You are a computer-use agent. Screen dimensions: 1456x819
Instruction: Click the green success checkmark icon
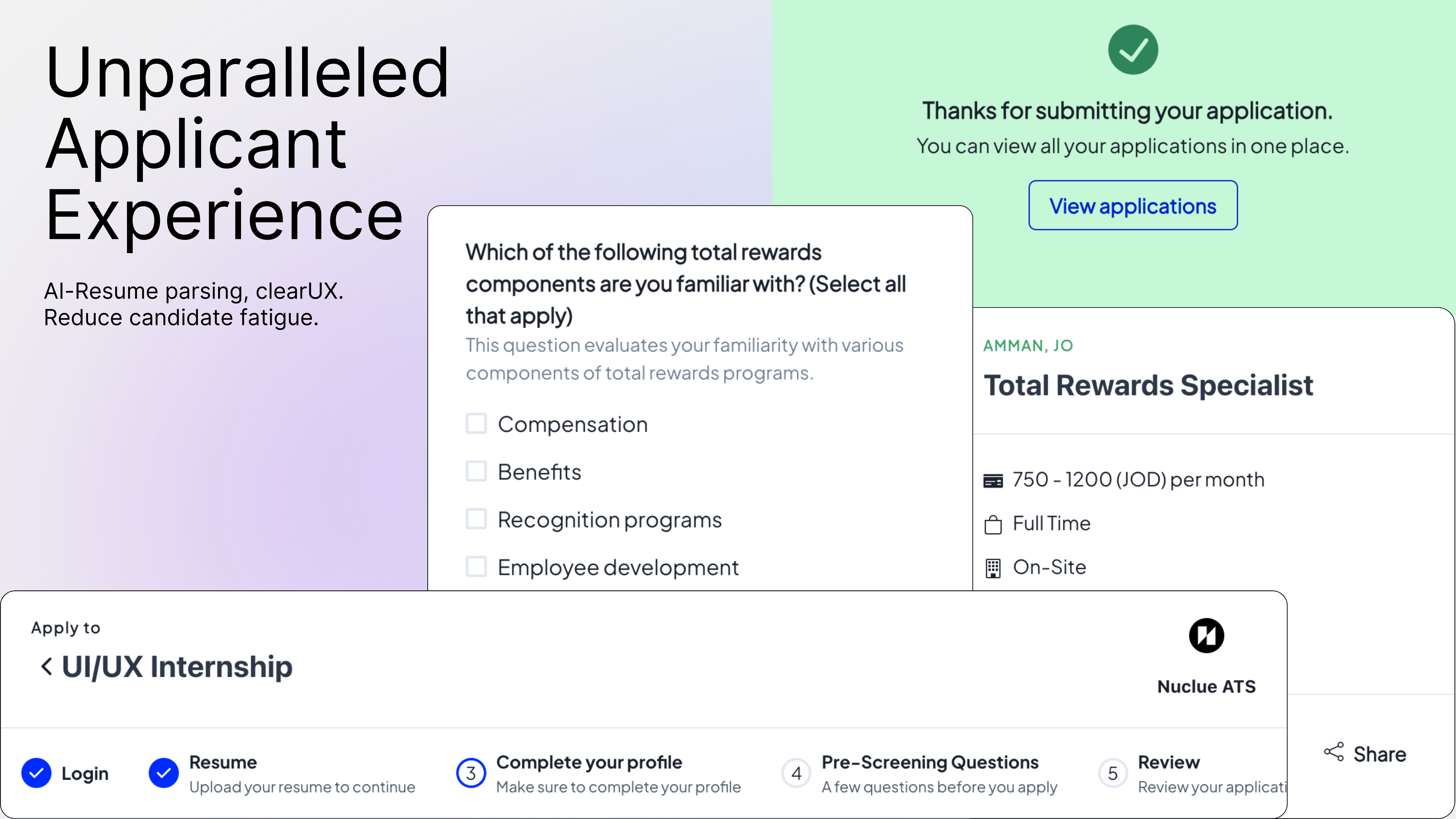(x=1133, y=50)
